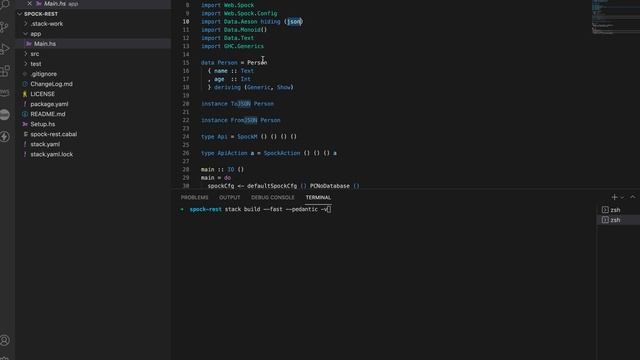
Task: Click line number 28 in the gutter
Action: coord(186,169)
